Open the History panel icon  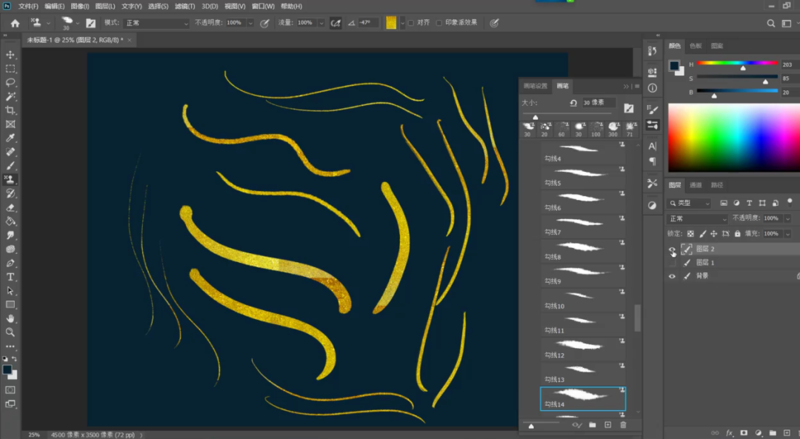(x=652, y=49)
